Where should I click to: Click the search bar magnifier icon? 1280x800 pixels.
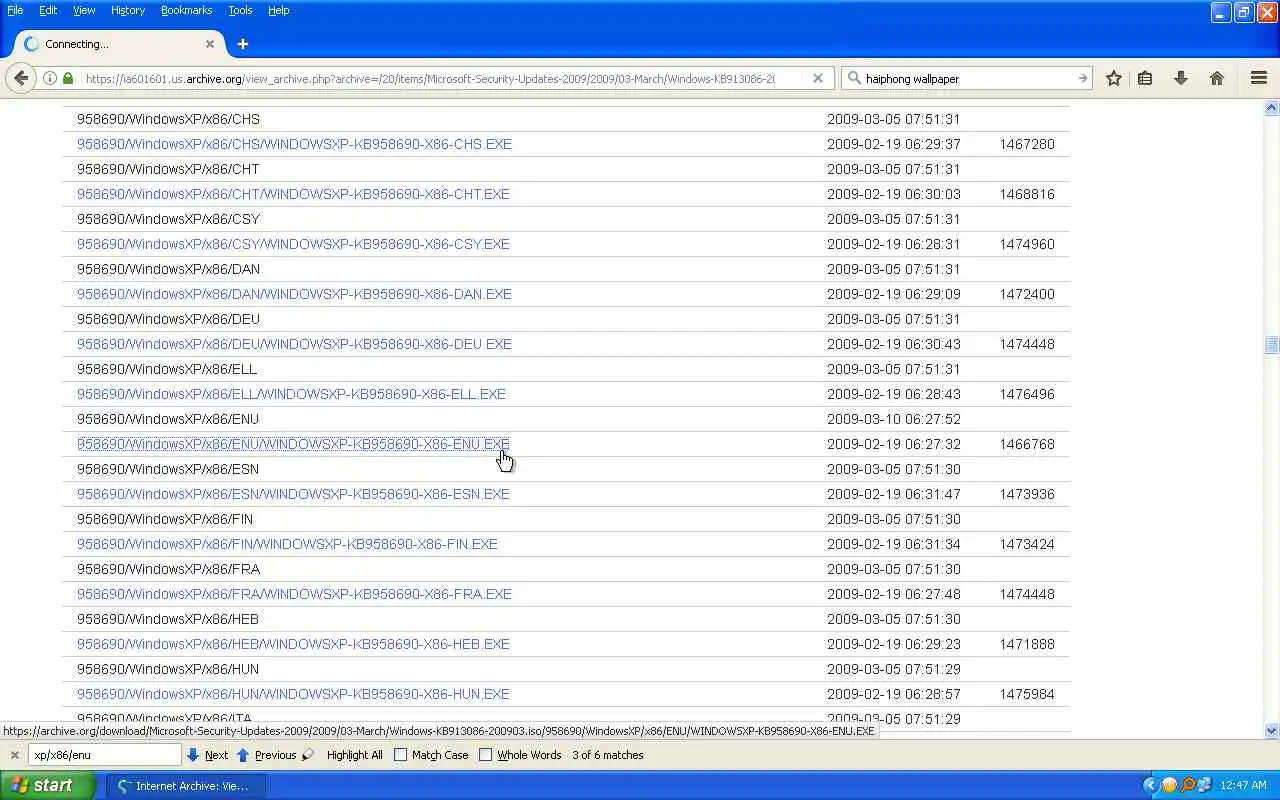point(854,78)
